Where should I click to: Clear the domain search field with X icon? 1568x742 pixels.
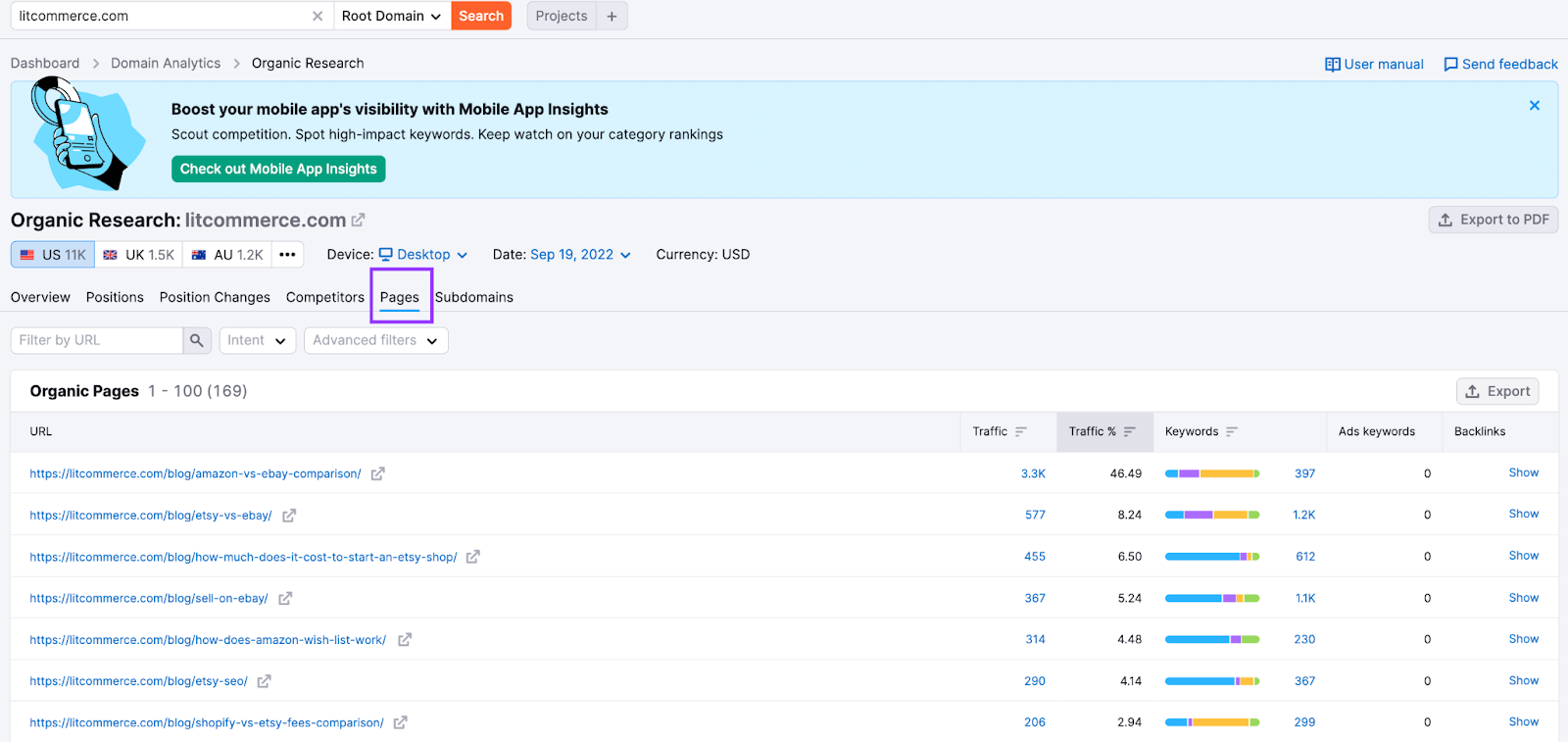[x=318, y=16]
